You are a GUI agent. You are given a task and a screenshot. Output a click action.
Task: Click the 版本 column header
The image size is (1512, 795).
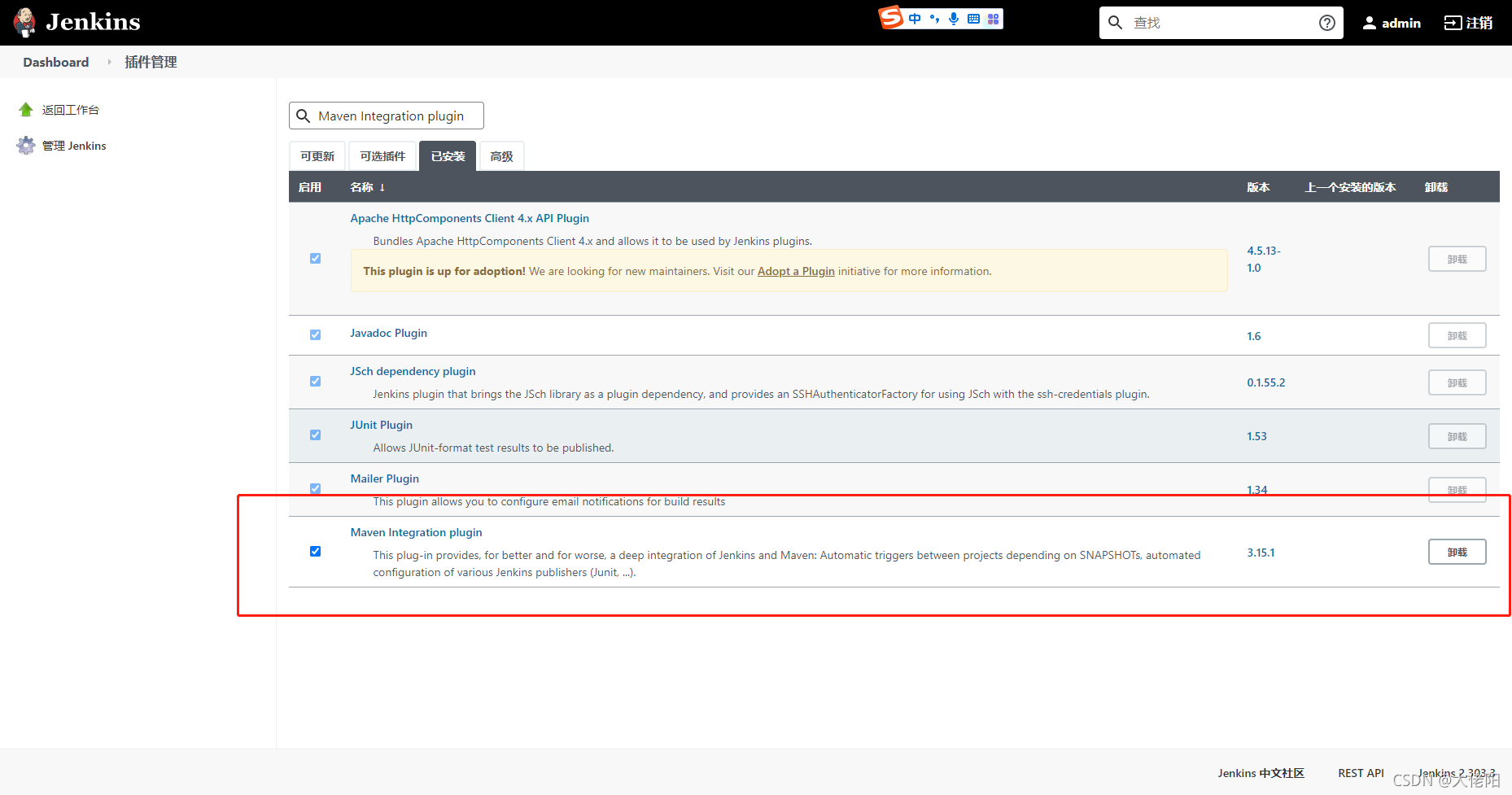click(1258, 187)
